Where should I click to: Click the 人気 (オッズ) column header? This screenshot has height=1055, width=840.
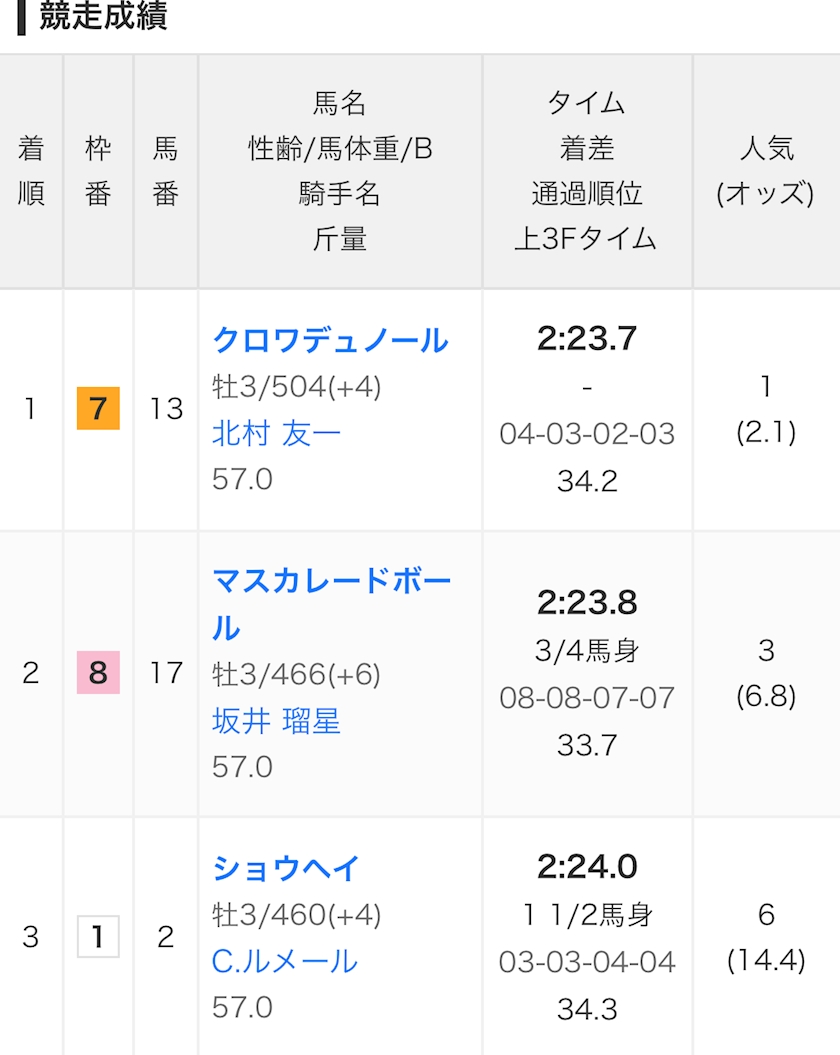point(766,171)
